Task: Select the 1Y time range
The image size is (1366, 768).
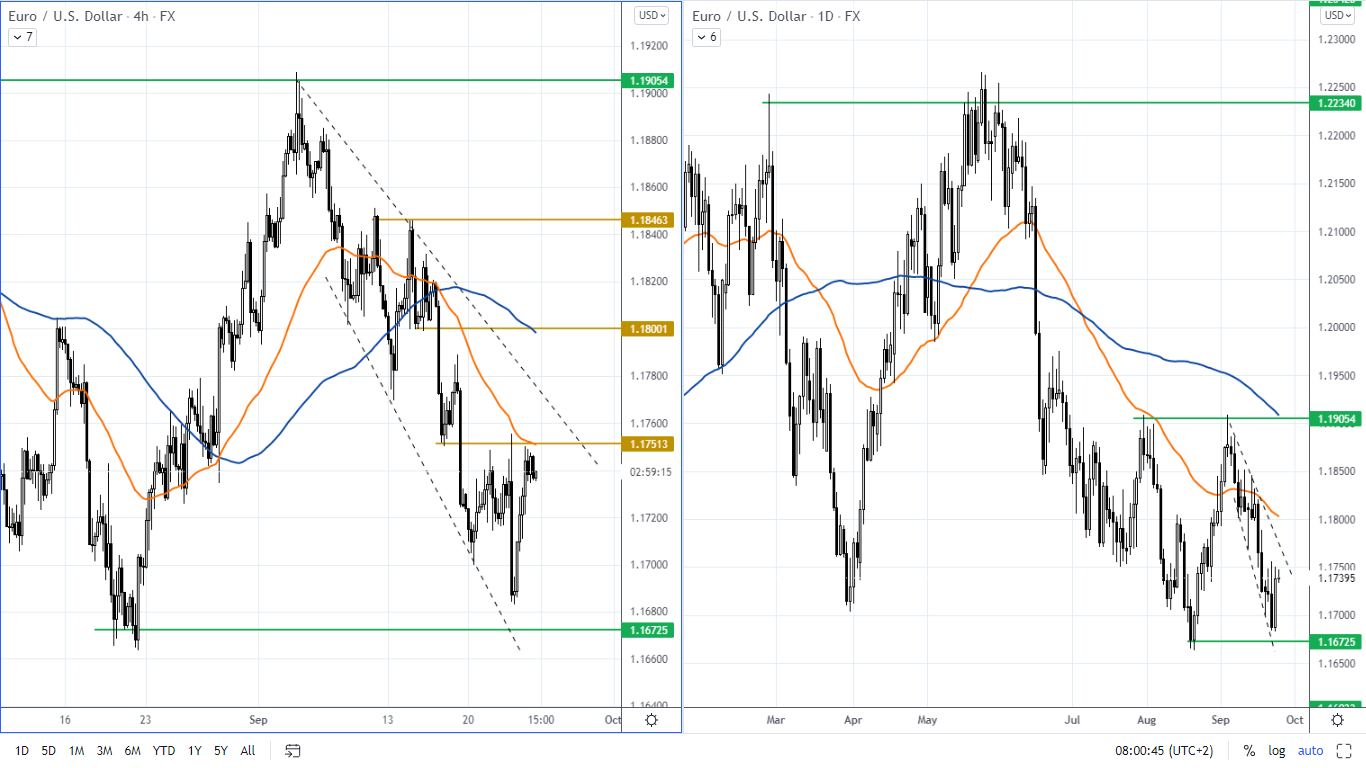Action: point(195,750)
